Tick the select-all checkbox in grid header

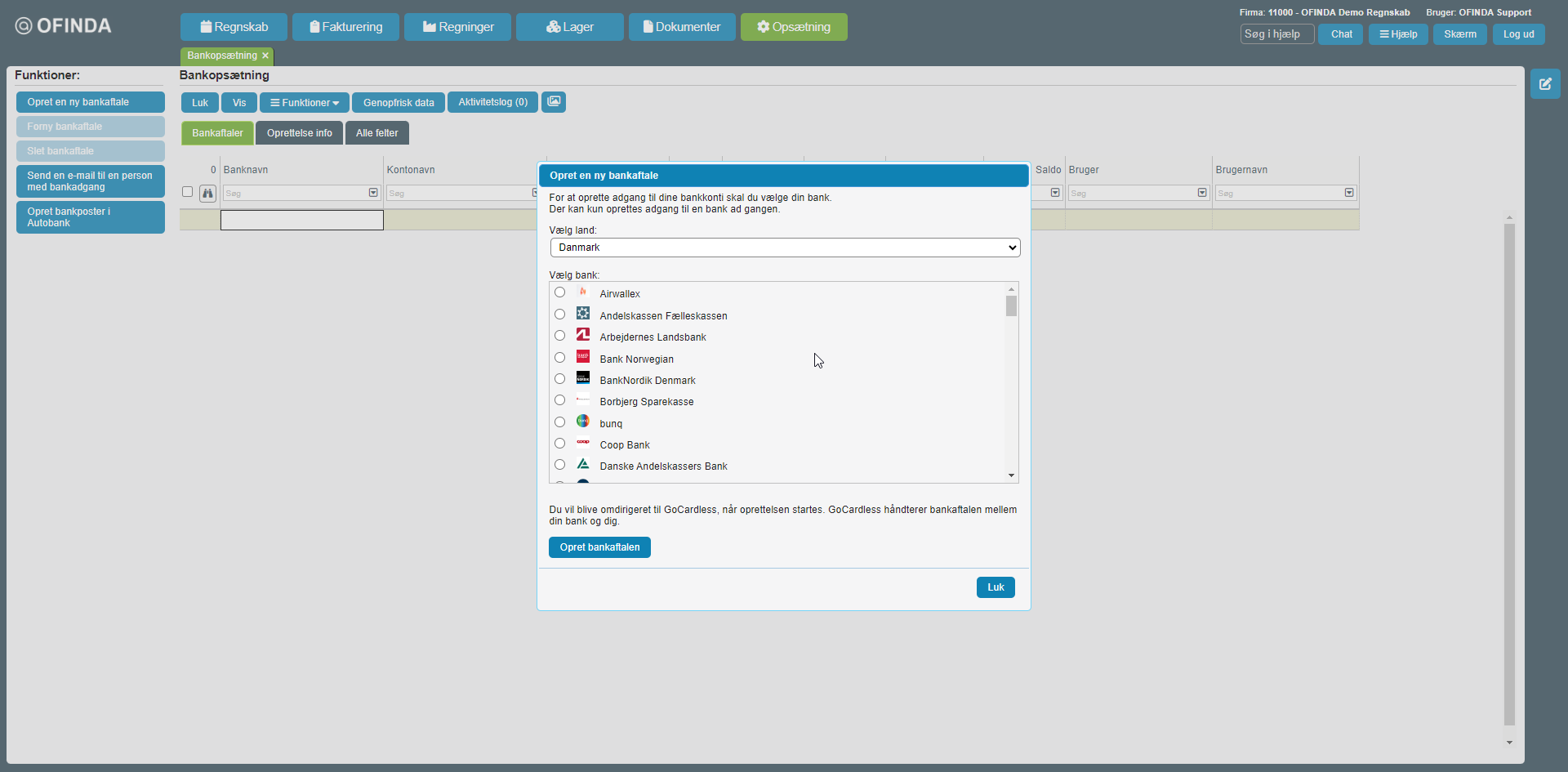click(x=187, y=192)
